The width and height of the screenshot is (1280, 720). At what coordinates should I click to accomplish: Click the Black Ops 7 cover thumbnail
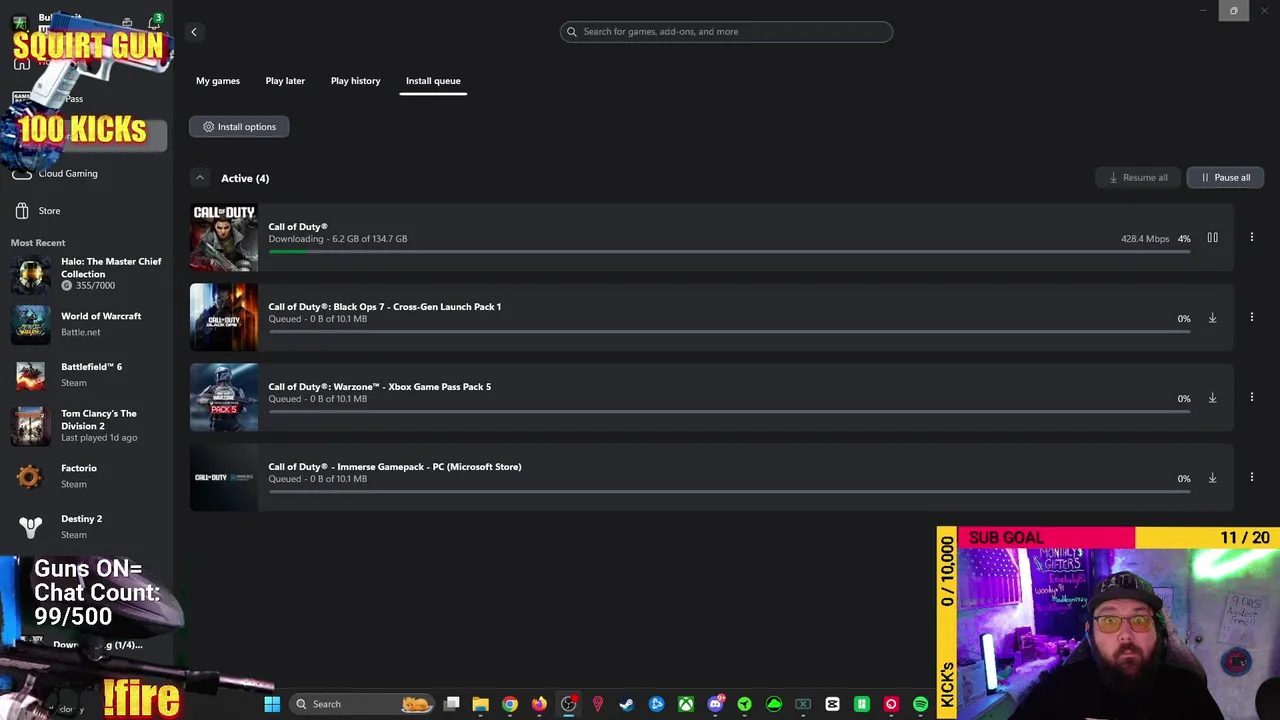(x=224, y=317)
